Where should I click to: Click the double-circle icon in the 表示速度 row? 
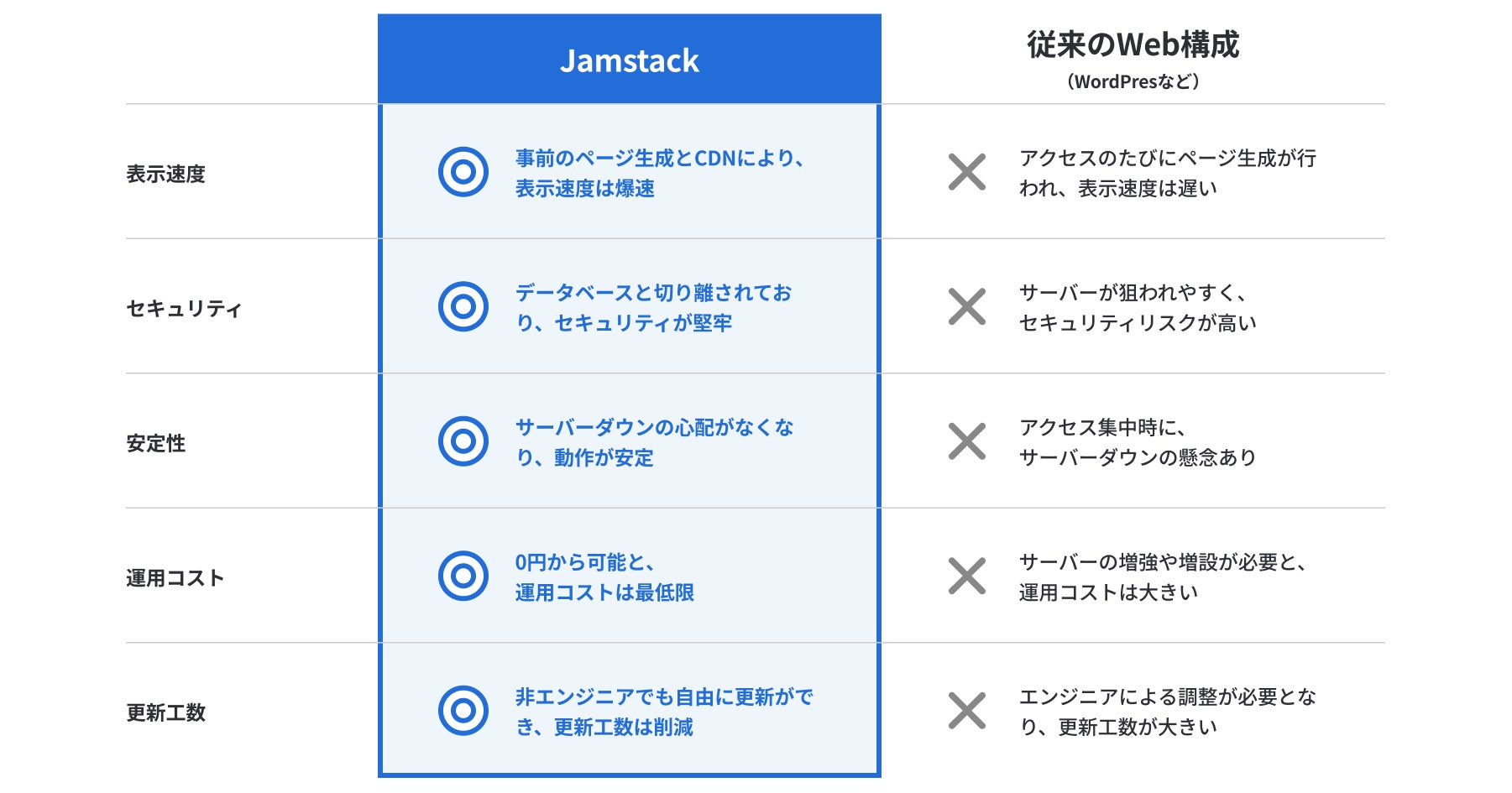[463, 172]
